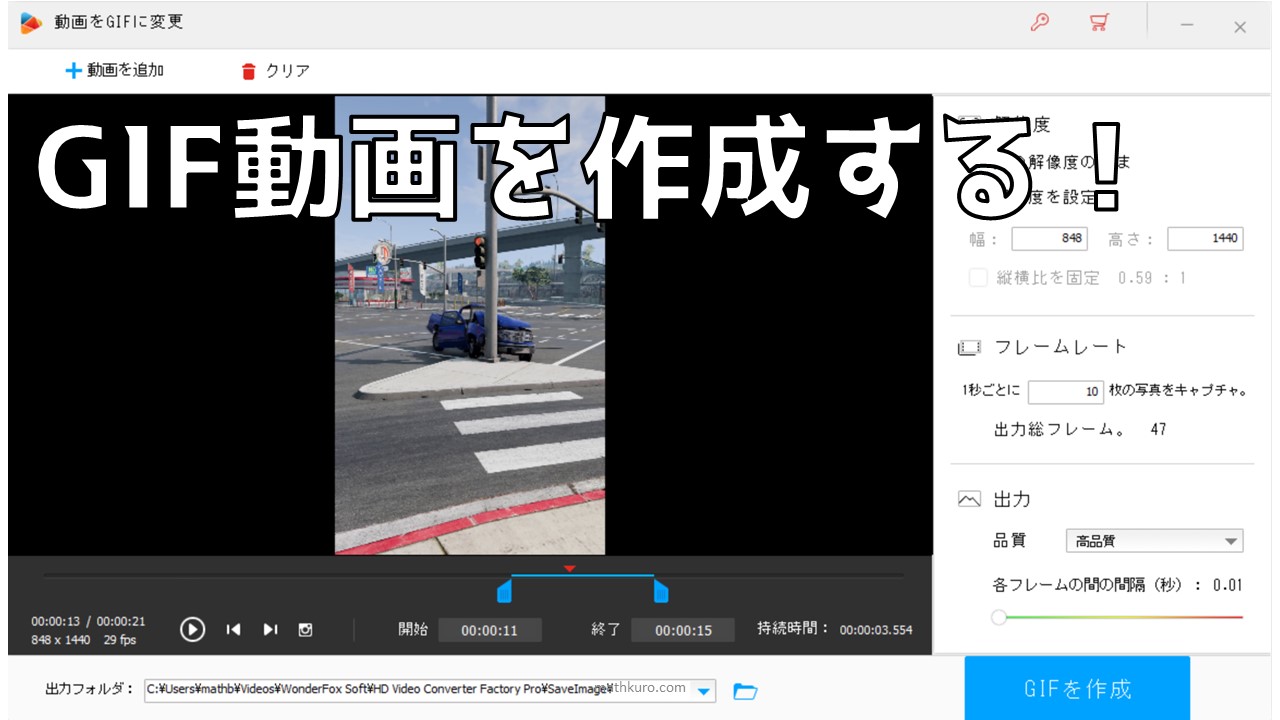Click the width field showing 848
This screenshot has width=1280, height=720.
click(x=1049, y=239)
